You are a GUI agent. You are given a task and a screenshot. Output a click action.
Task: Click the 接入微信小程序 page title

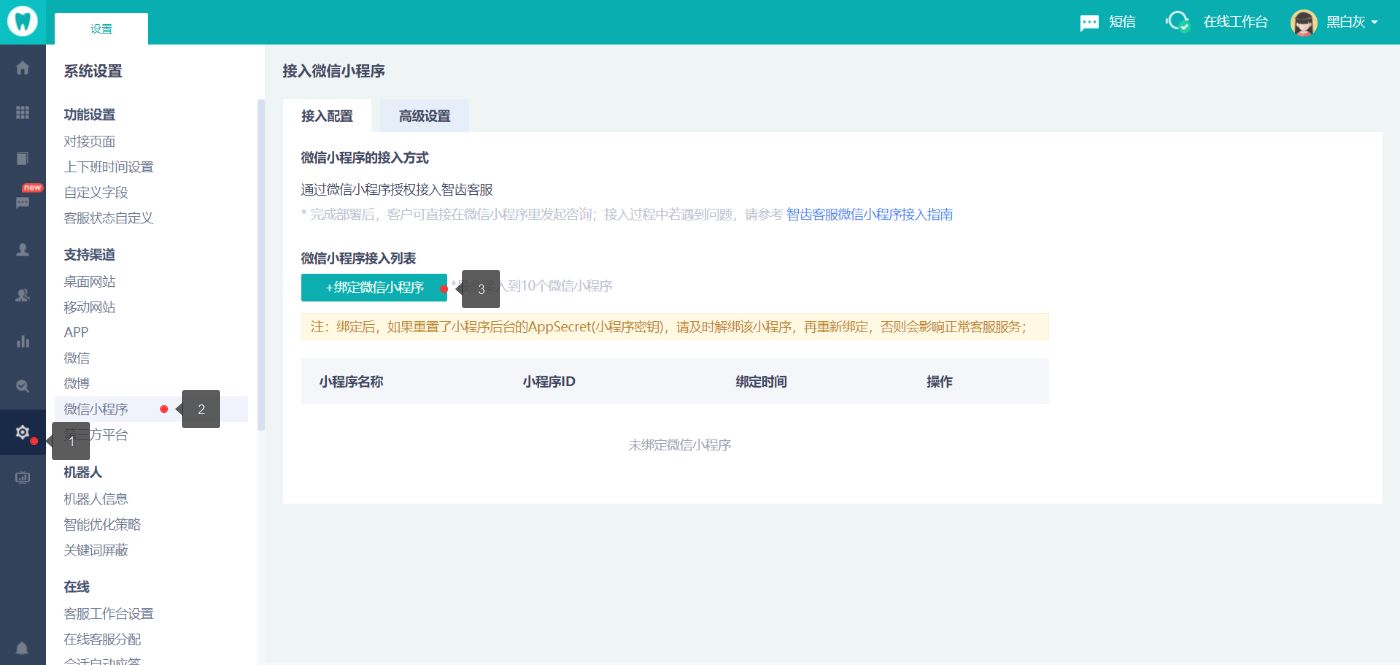coord(334,71)
